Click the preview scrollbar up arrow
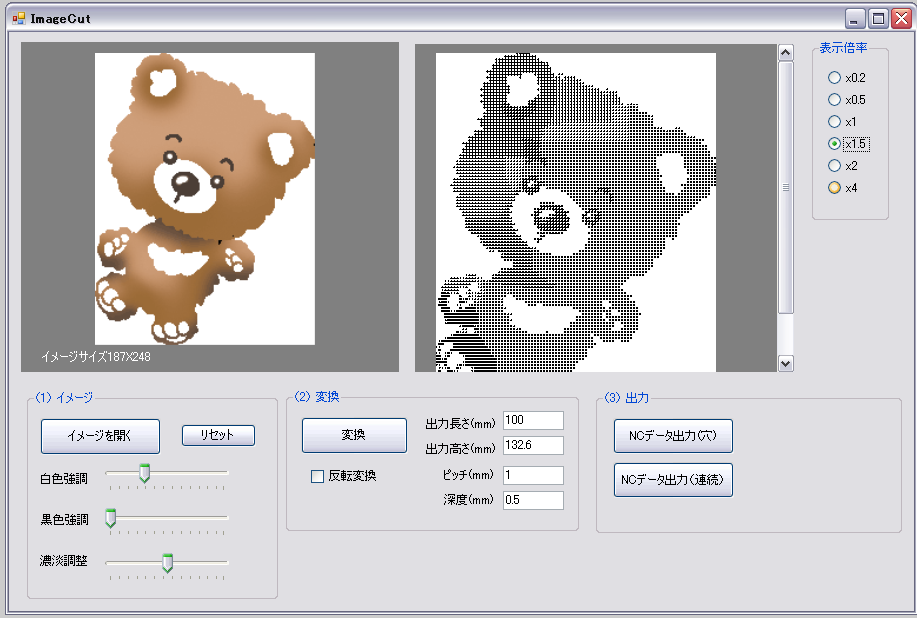This screenshot has width=917, height=618. click(785, 53)
